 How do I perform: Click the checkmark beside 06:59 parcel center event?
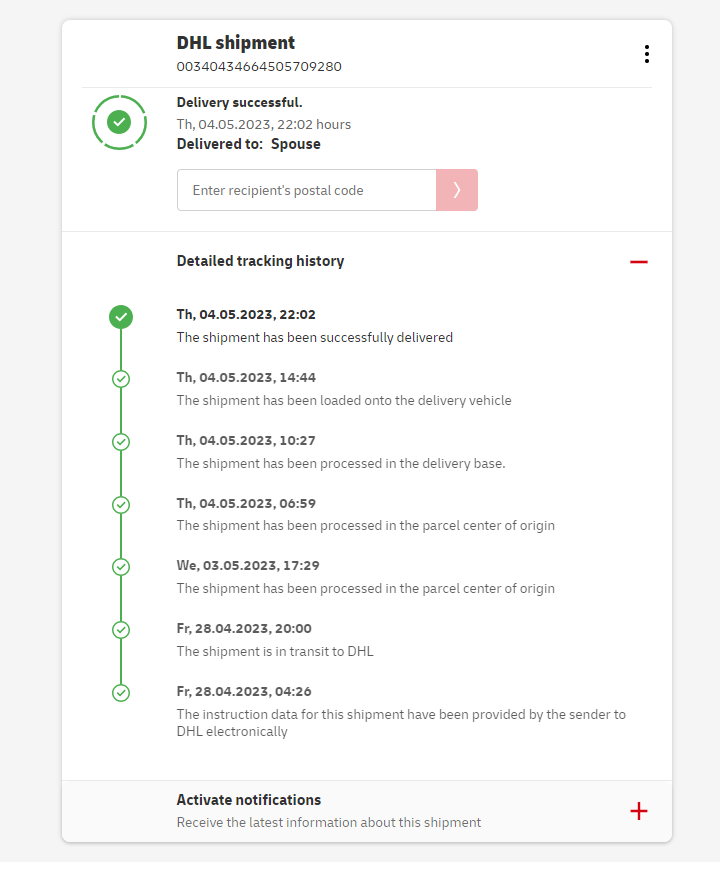[121, 505]
